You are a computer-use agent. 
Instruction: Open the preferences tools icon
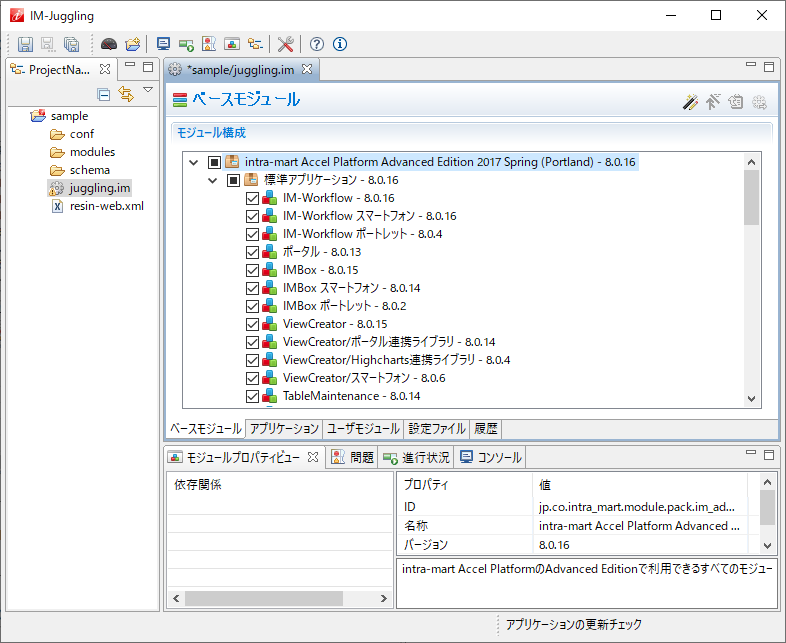(x=285, y=44)
